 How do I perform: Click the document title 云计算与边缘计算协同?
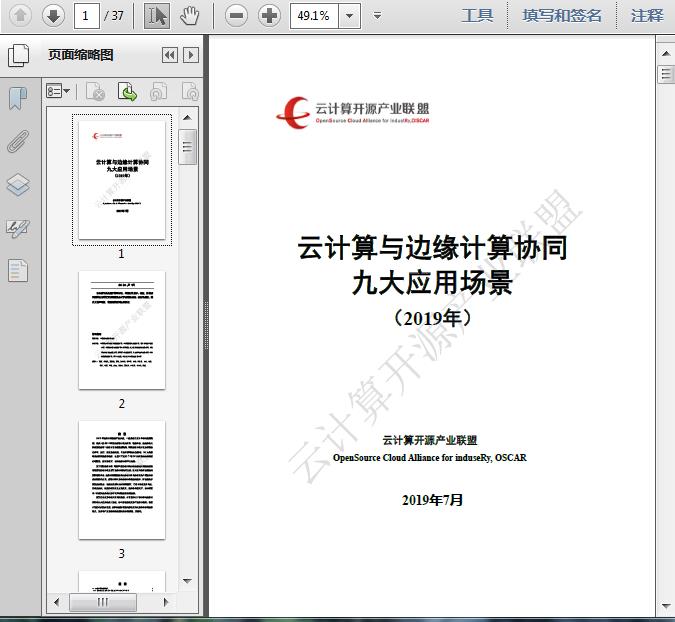[432, 248]
